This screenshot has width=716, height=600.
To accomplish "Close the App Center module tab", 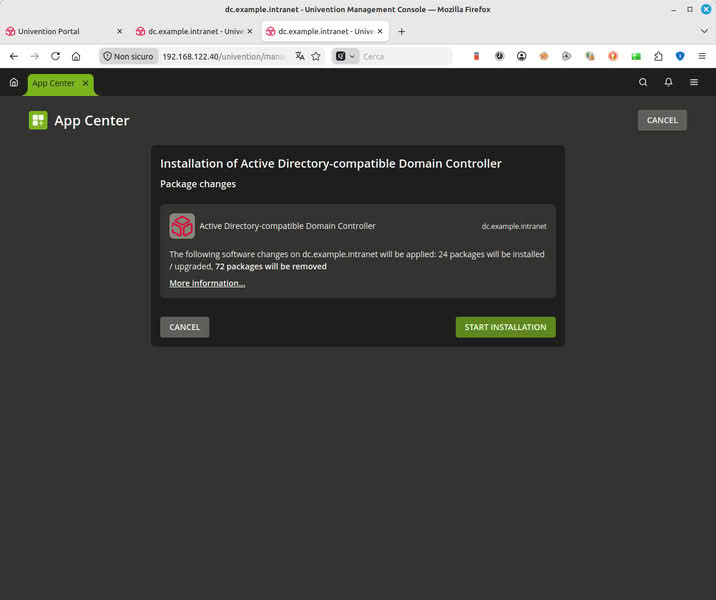I will [85, 83].
